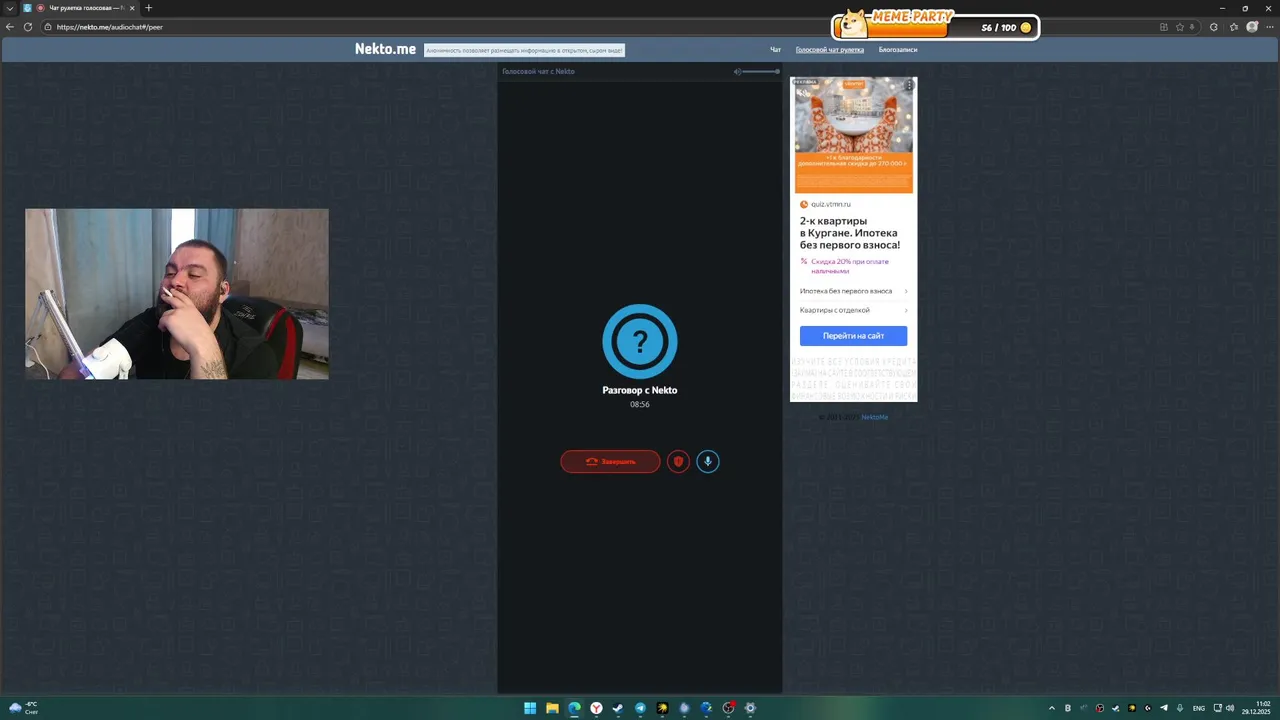Open the ad options three-dot menu

[x=908, y=86]
